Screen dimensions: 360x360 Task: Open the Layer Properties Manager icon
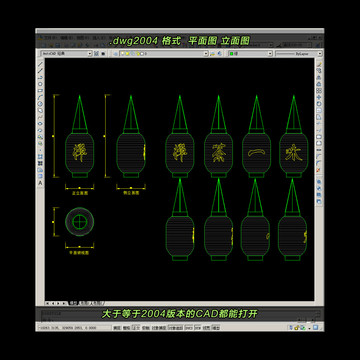click(115, 53)
